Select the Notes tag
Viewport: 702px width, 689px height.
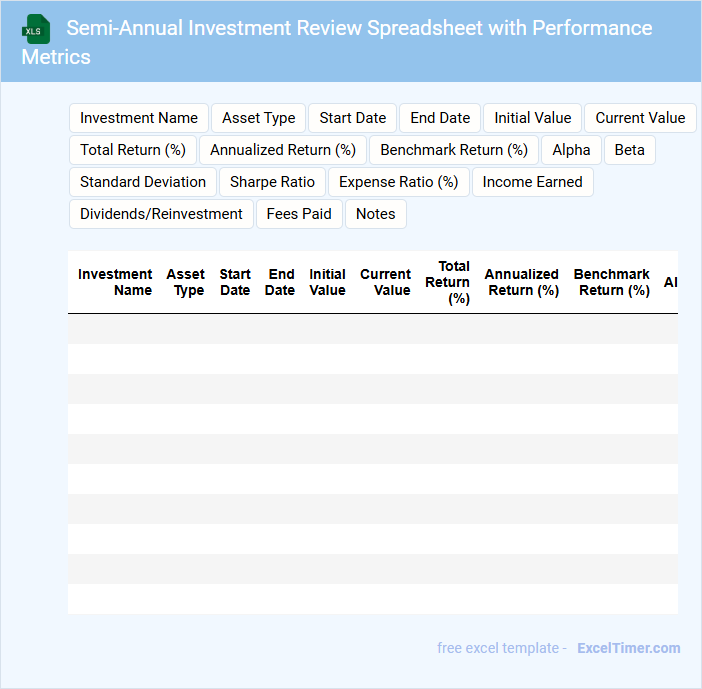click(x=376, y=214)
